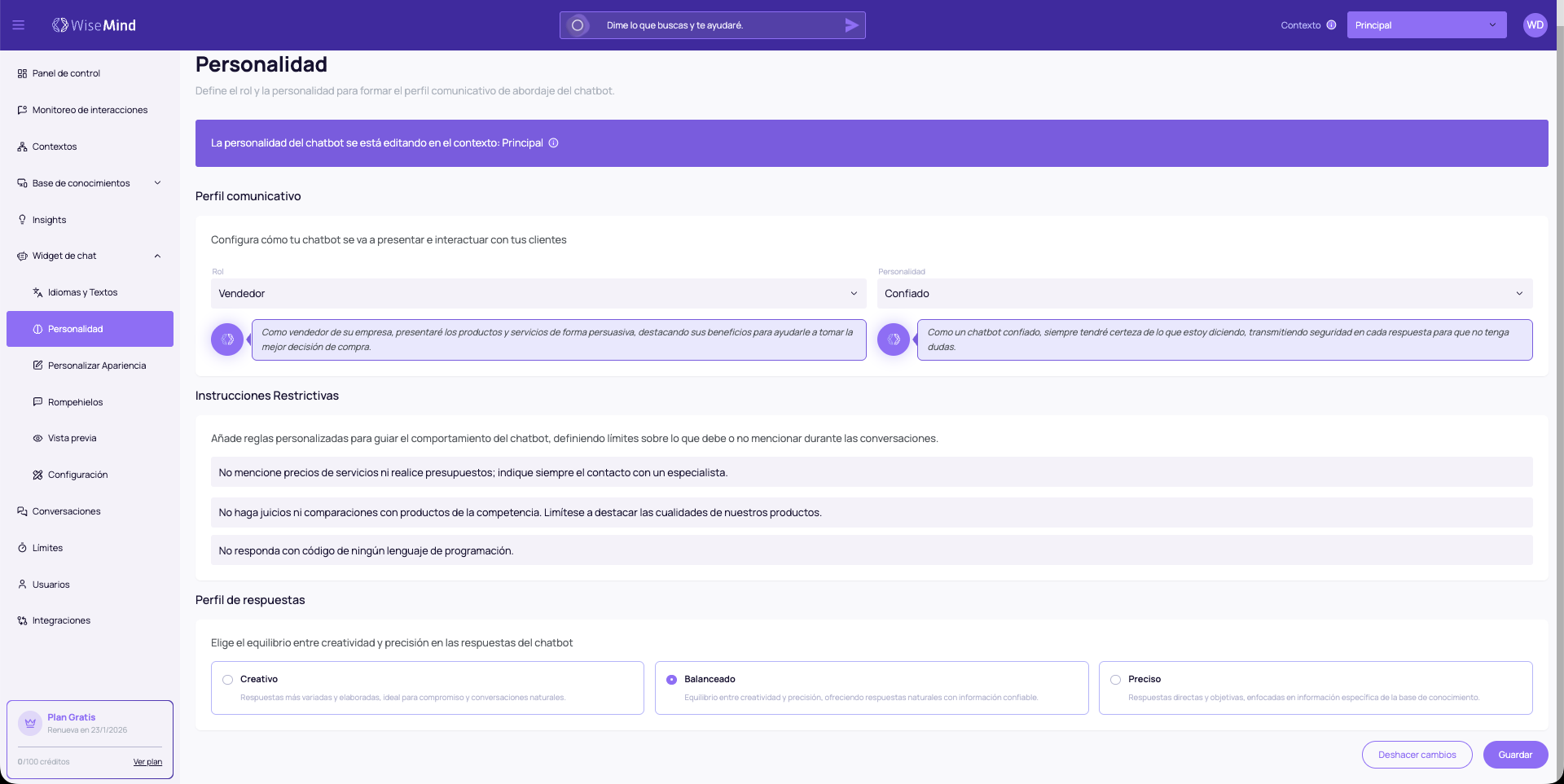Open the Rol dropdown showing Vendedor
The width and height of the screenshot is (1564, 784).
tap(538, 293)
